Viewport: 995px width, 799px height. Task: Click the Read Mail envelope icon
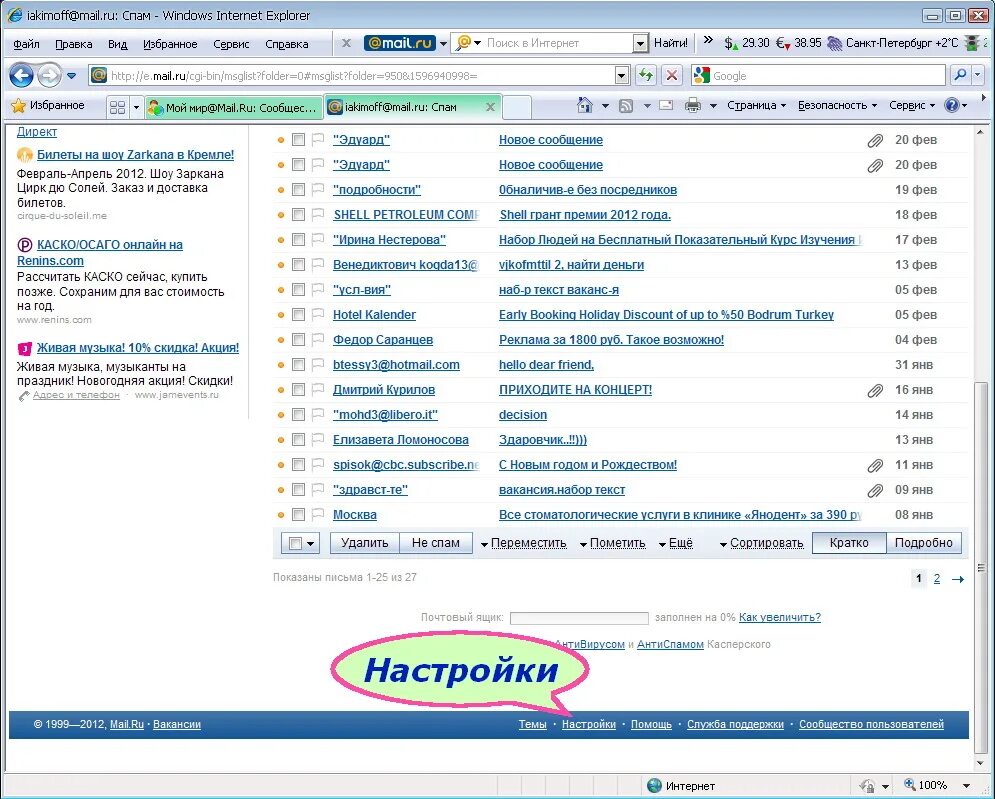pyautogui.click(x=666, y=105)
